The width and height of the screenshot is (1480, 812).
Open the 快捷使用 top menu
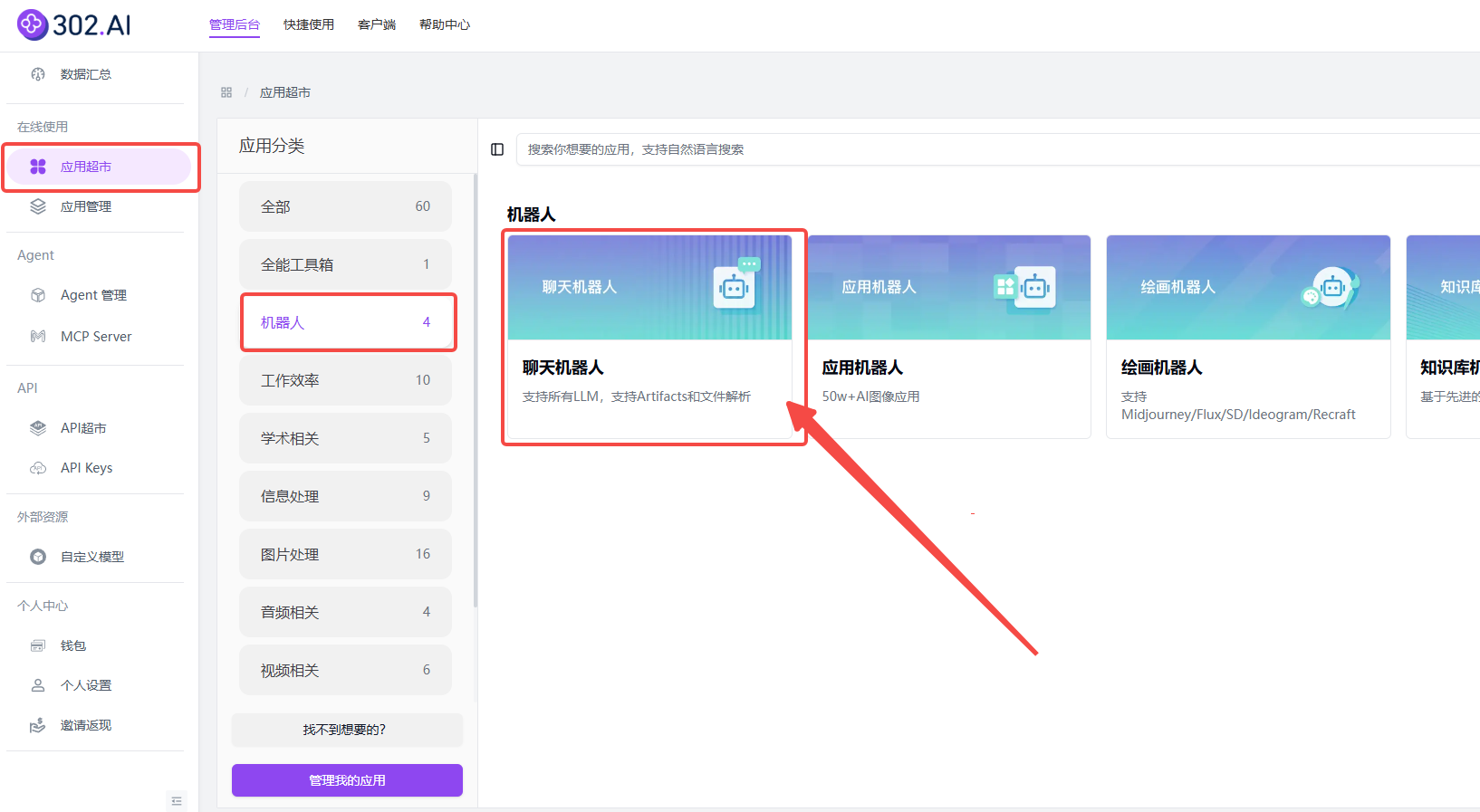309,25
